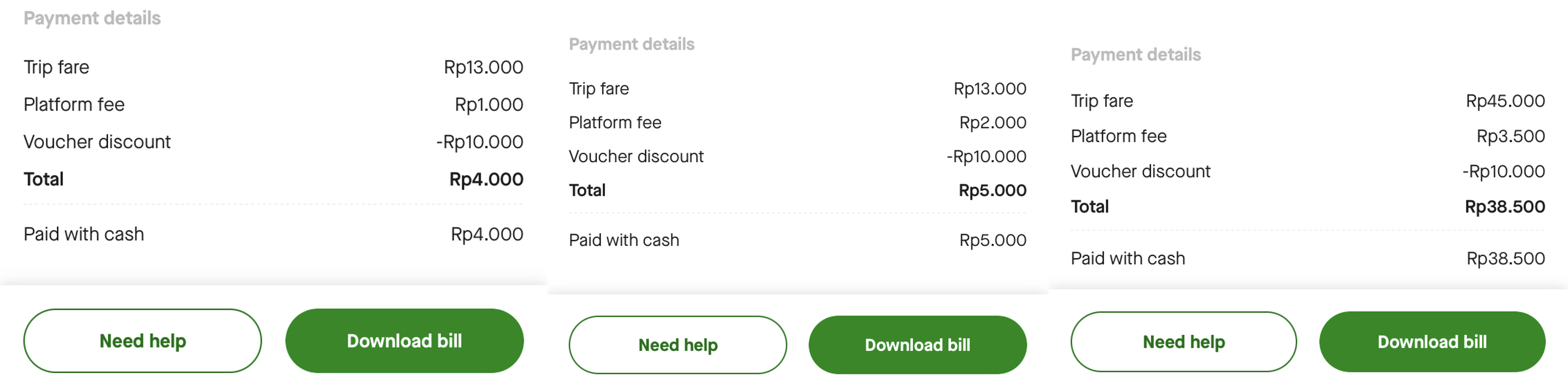Select the Rp45.000 trip fare amount

(1505, 100)
